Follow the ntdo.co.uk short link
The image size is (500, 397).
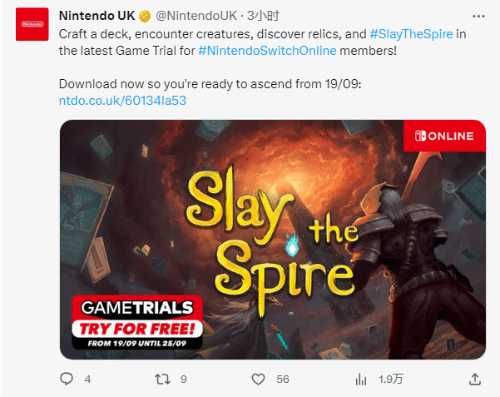[122, 101]
